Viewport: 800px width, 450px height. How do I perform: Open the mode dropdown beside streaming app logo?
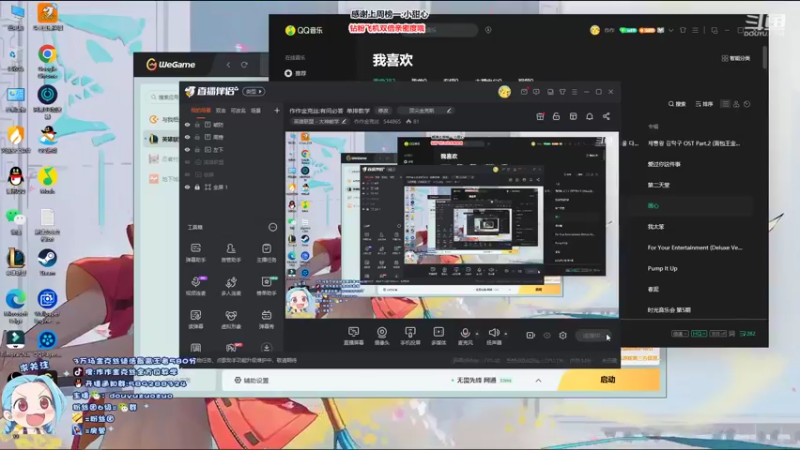[x=254, y=91]
